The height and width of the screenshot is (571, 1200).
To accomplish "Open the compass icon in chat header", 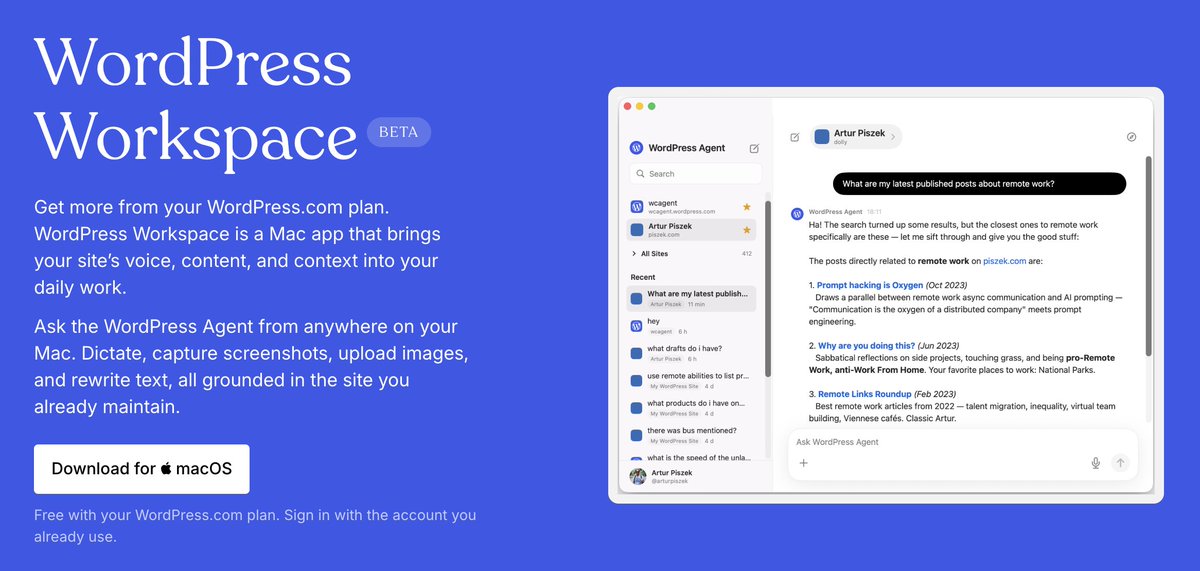I will [1131, 137].
